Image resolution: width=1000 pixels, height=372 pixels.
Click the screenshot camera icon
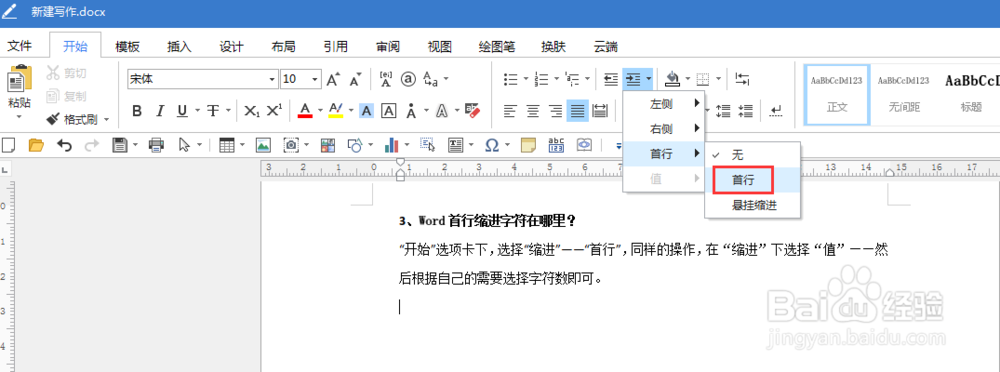[291, 145]
